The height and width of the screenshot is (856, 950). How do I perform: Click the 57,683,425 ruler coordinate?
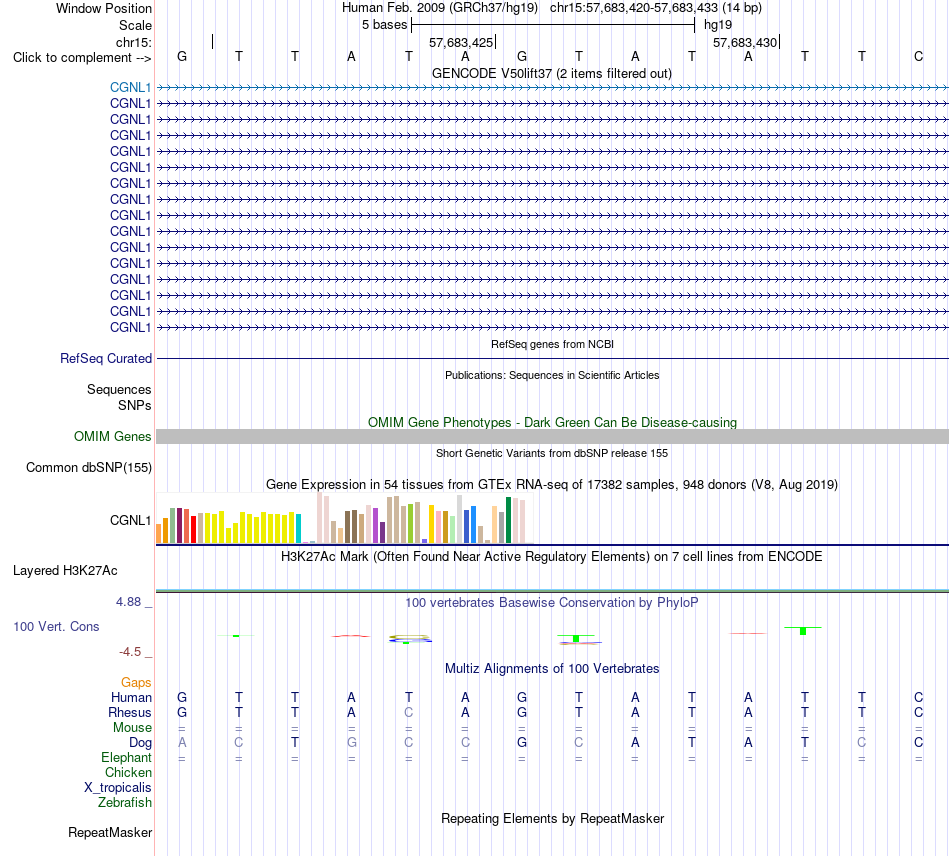click(461, 42)
